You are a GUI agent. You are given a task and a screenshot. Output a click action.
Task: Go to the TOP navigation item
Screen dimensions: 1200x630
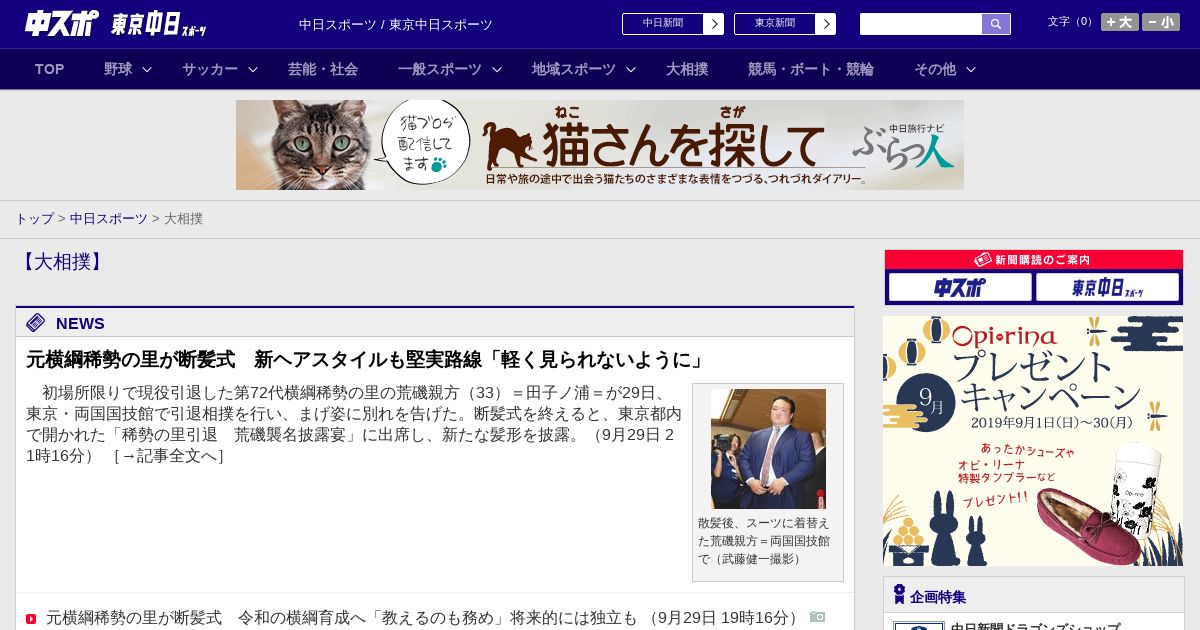click(49, 69)
